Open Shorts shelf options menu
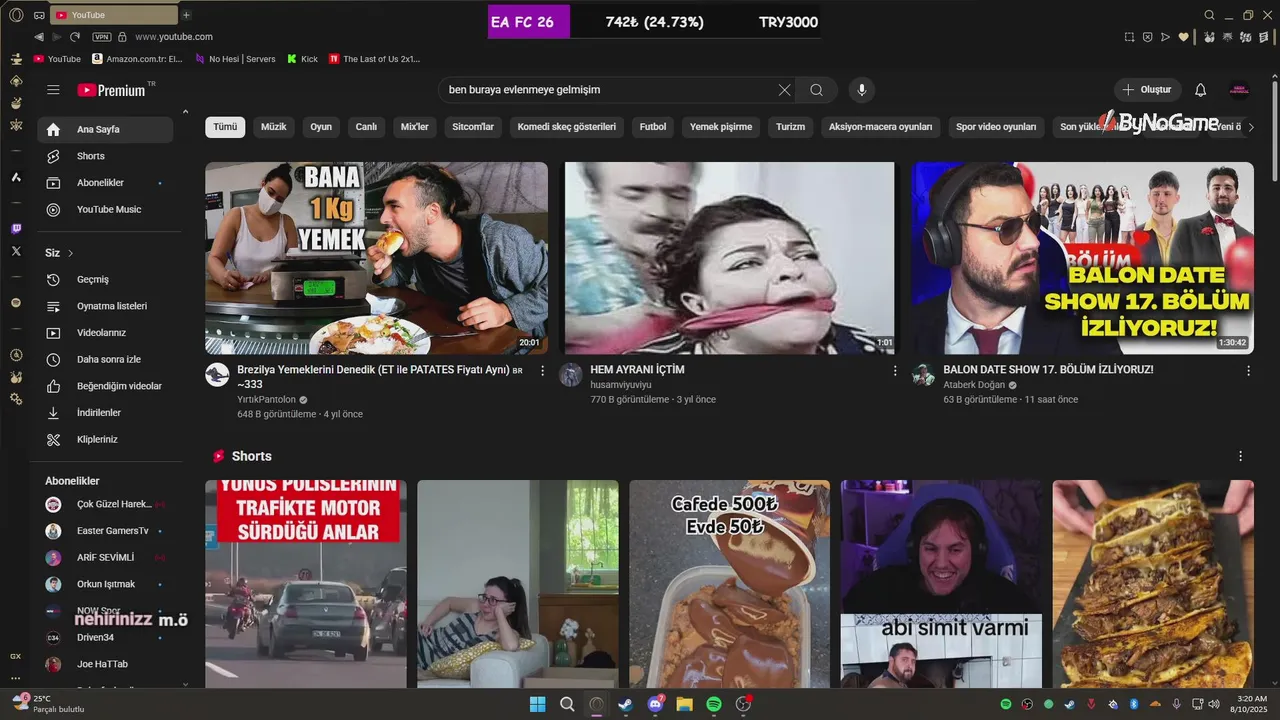This screenshot has width=1280, height=720. pyautogui.click(x=1241, y=456)
